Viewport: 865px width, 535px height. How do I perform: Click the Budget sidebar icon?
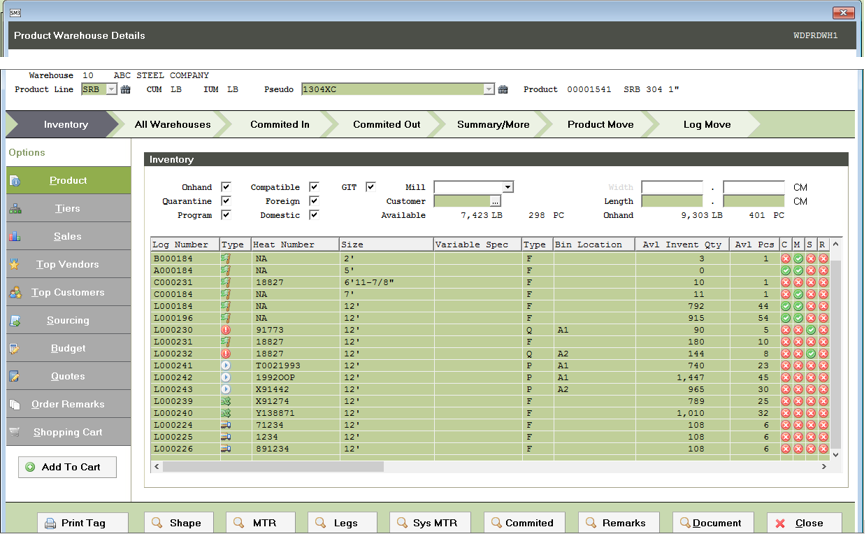15,349
